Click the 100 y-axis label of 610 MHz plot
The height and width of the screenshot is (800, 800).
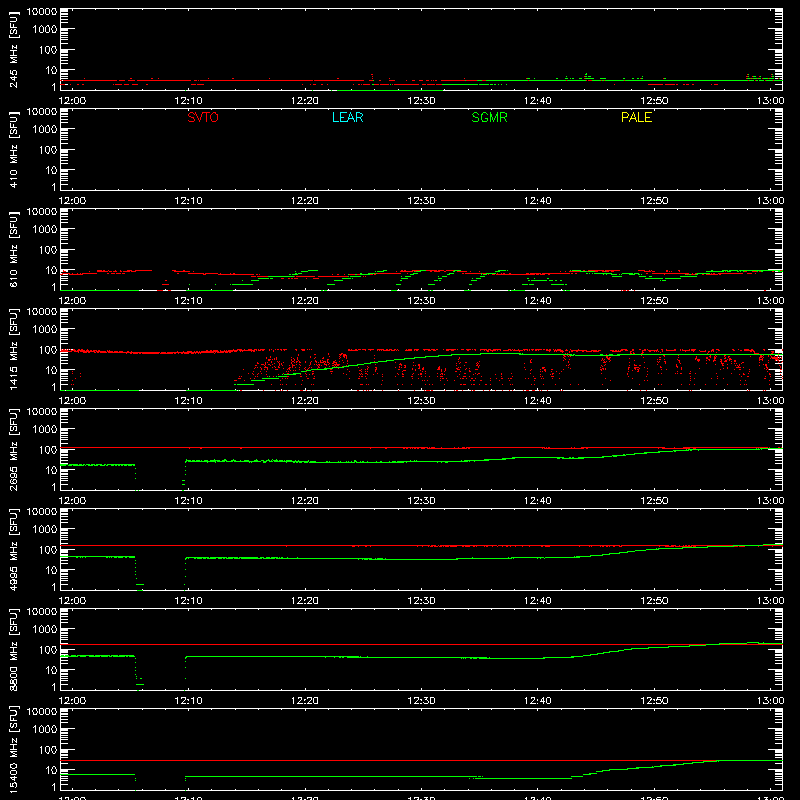(x=48, y=250)
